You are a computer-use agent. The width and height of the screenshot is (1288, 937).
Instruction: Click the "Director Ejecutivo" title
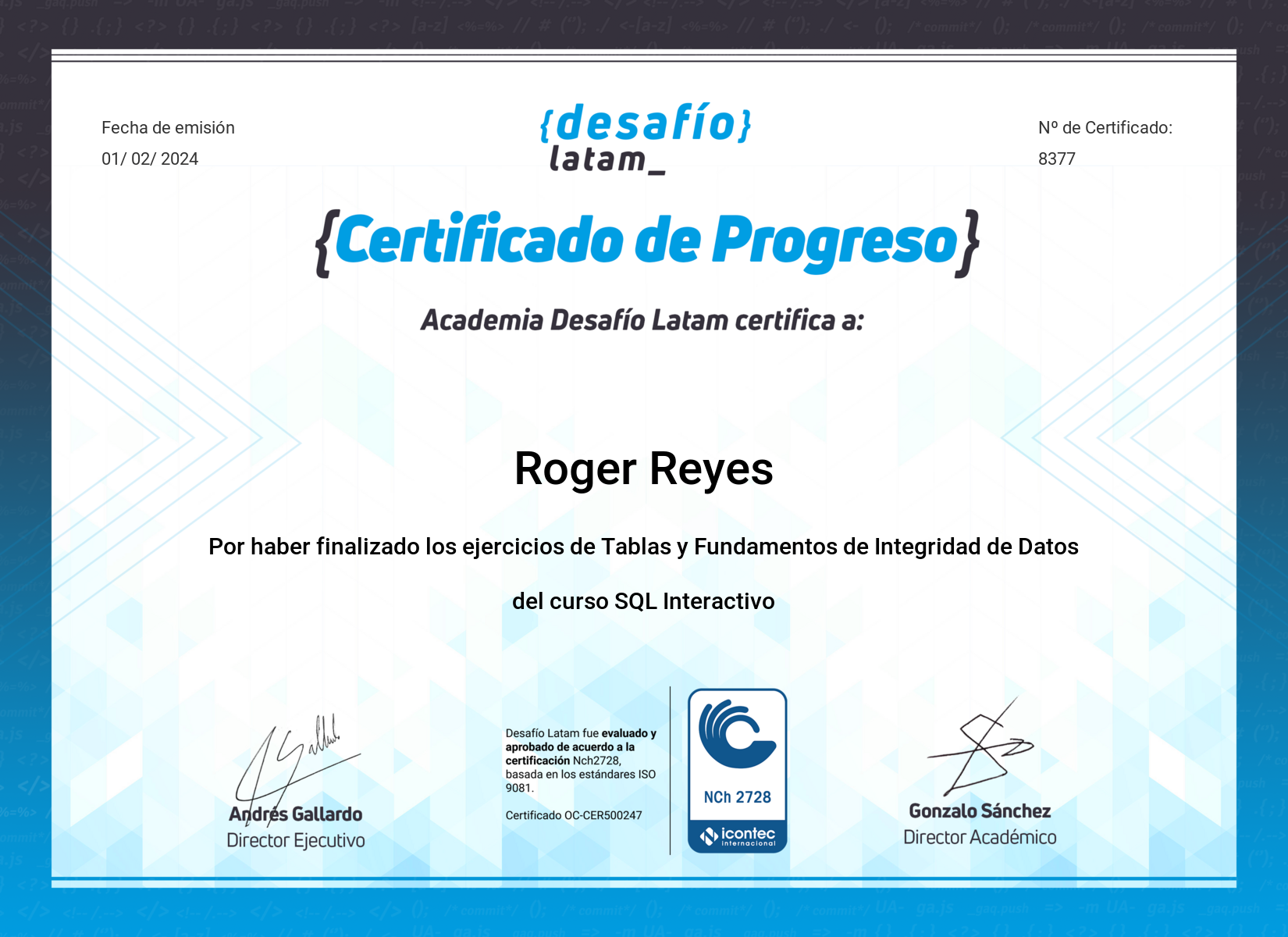(x=296, y=841)
